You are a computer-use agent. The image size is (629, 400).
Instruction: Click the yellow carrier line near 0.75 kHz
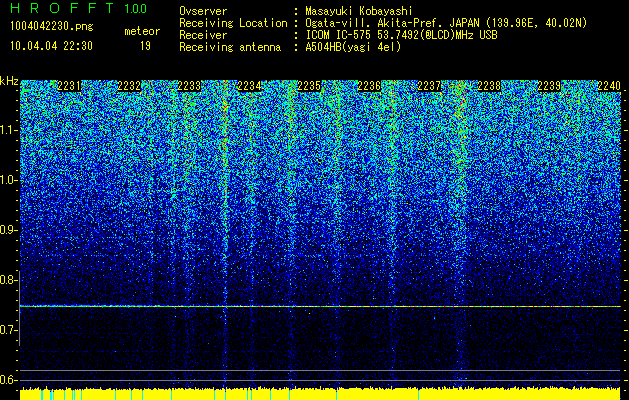(320, 306)
